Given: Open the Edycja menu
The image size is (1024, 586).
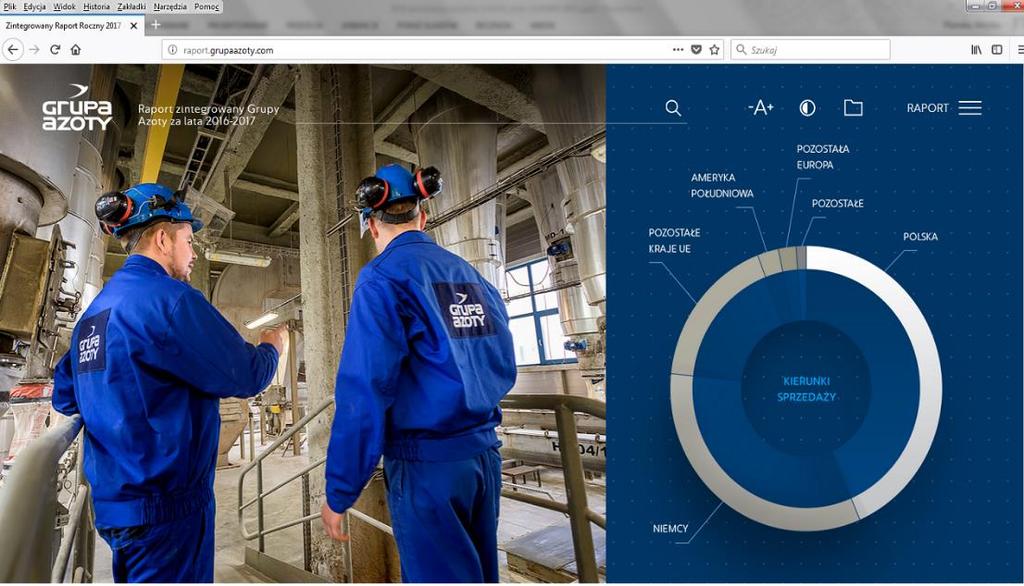Looking at the screenshot, I should click(35, 7).
